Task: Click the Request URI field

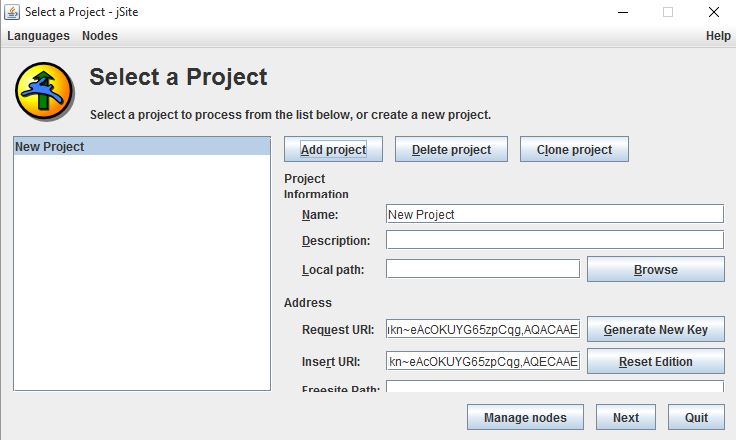Action: (x=482, y=330)
